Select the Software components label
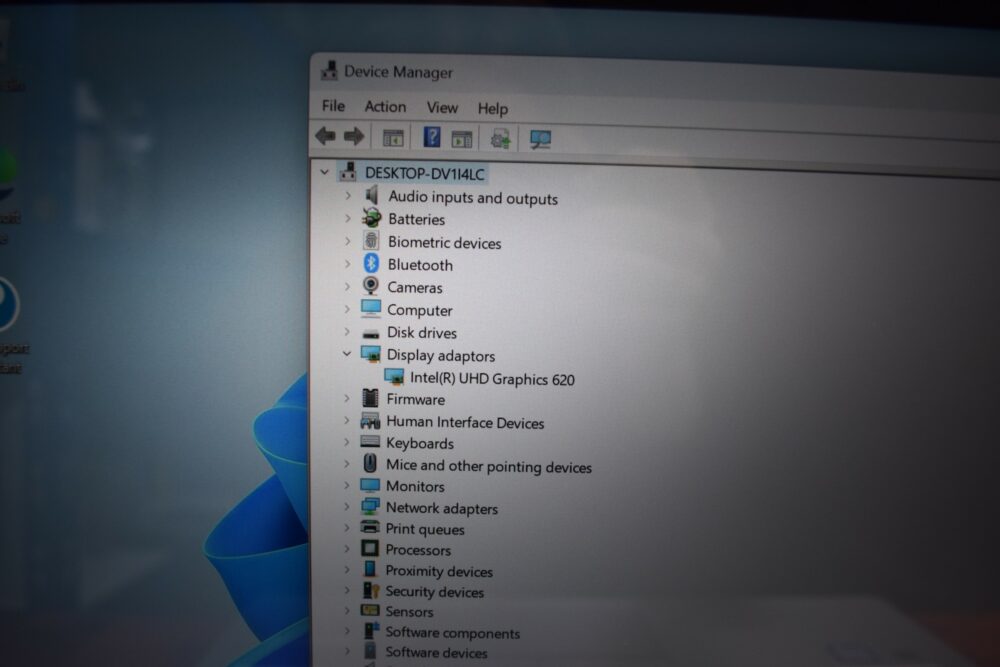Screen dimensions: 1000x667 coord(452,633)
